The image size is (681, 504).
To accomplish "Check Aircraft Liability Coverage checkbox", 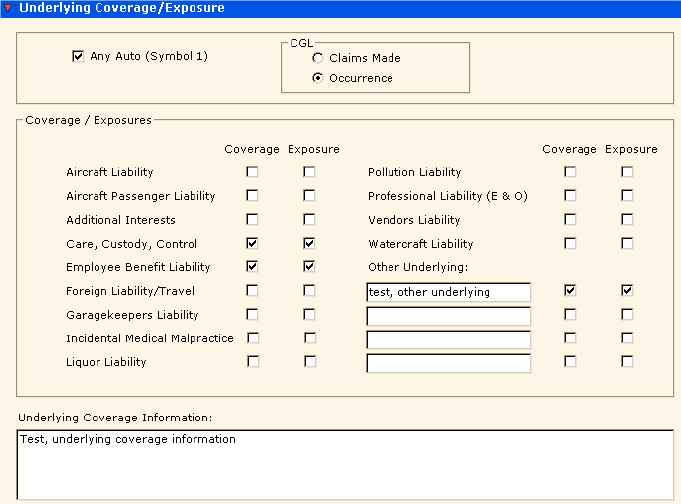I will (252, 172).
